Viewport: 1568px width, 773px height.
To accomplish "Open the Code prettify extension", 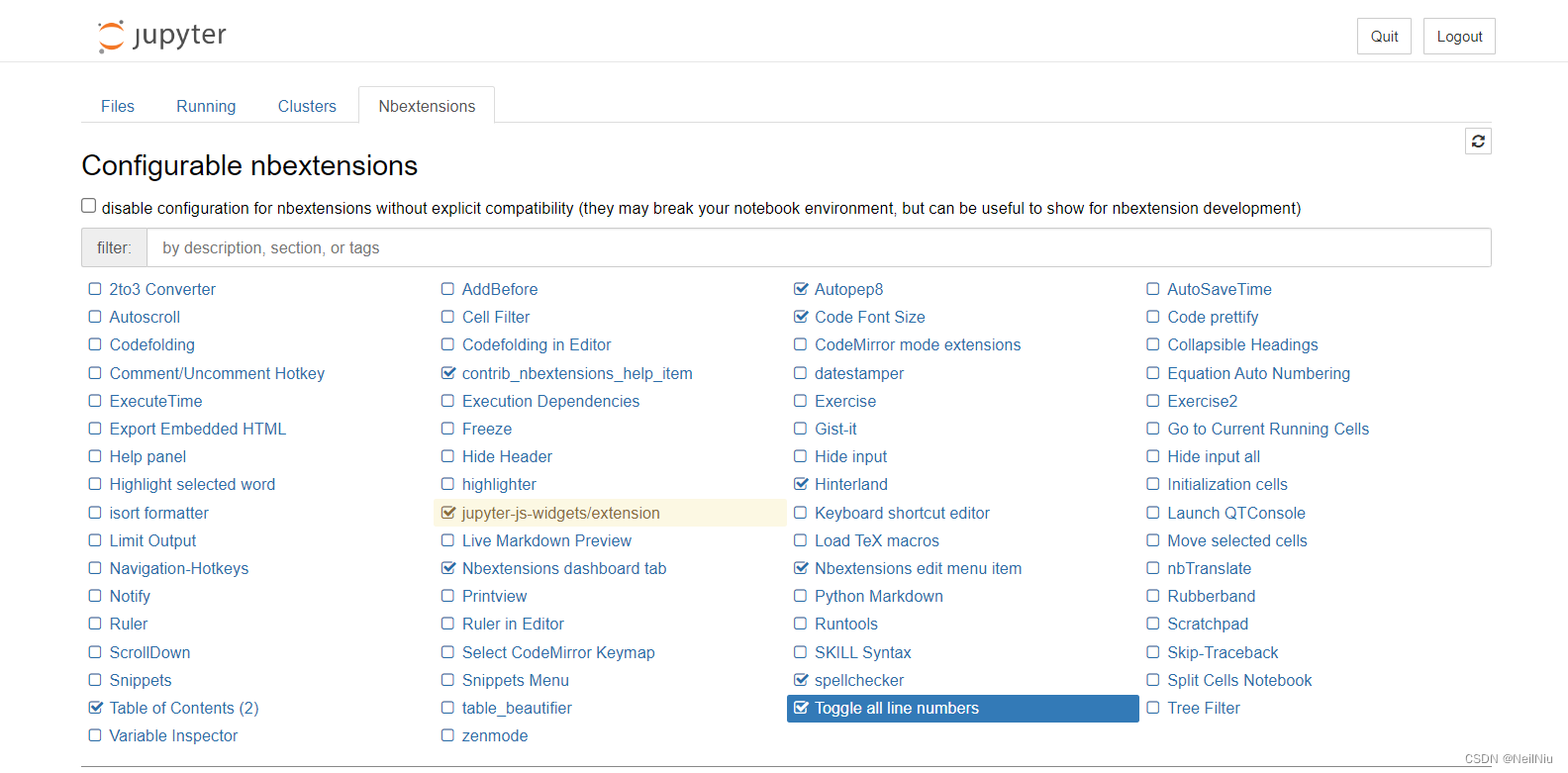I will coord(1213,317).
